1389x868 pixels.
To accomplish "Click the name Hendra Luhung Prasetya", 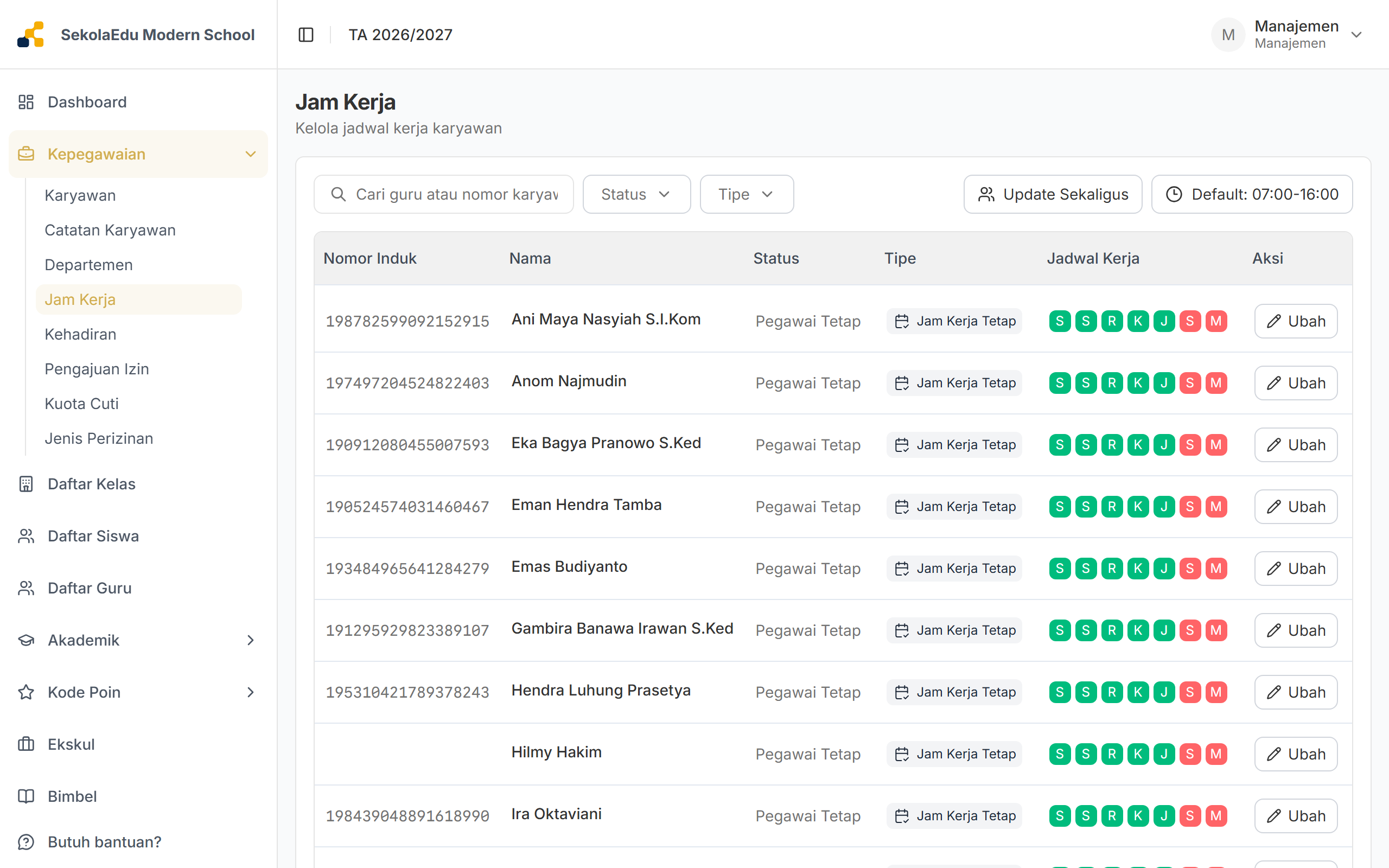I will pyautogui.click(x=601, y=690).
